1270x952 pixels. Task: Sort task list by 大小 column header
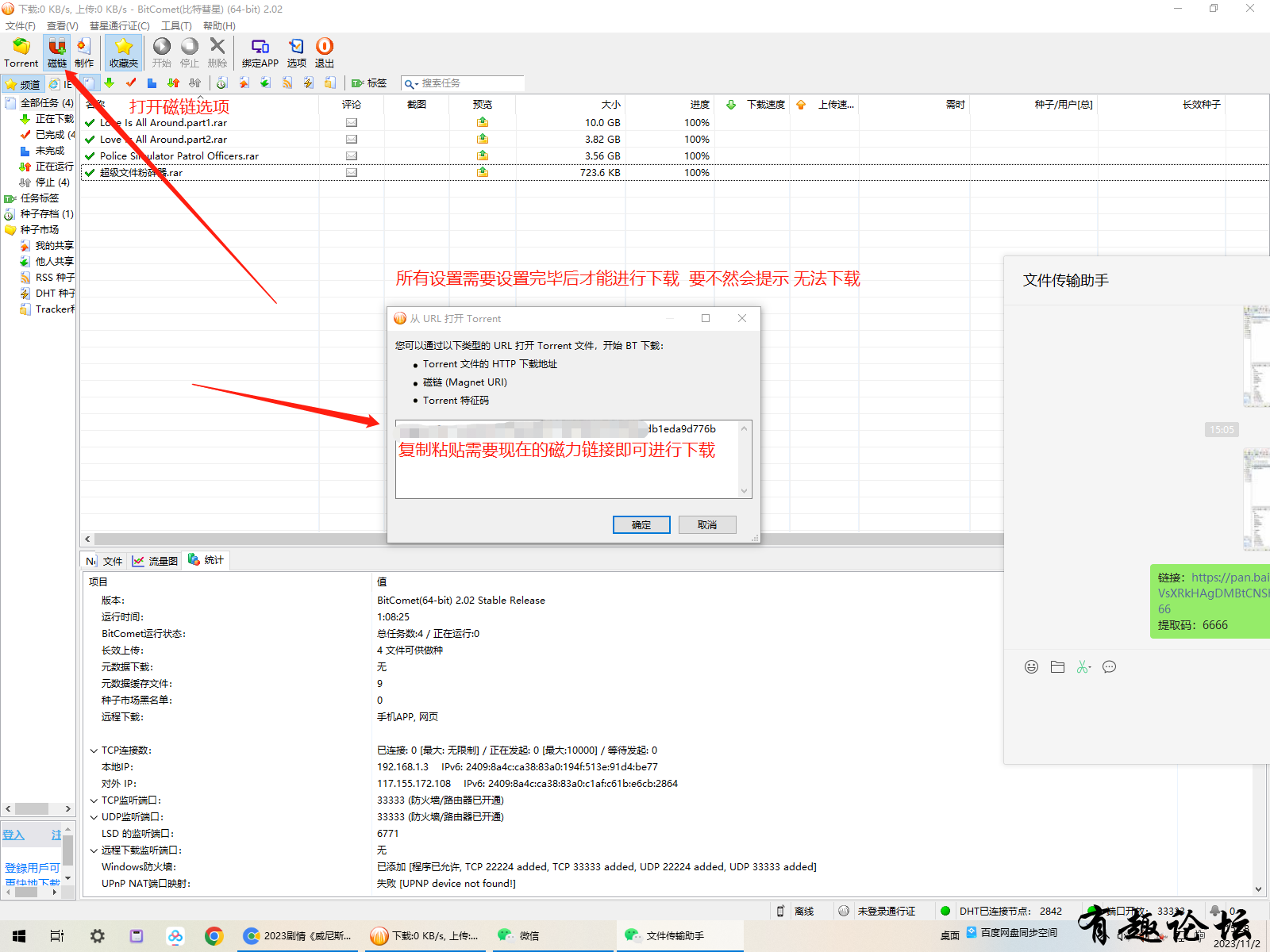pyautogui.click(x=569, y=105)
